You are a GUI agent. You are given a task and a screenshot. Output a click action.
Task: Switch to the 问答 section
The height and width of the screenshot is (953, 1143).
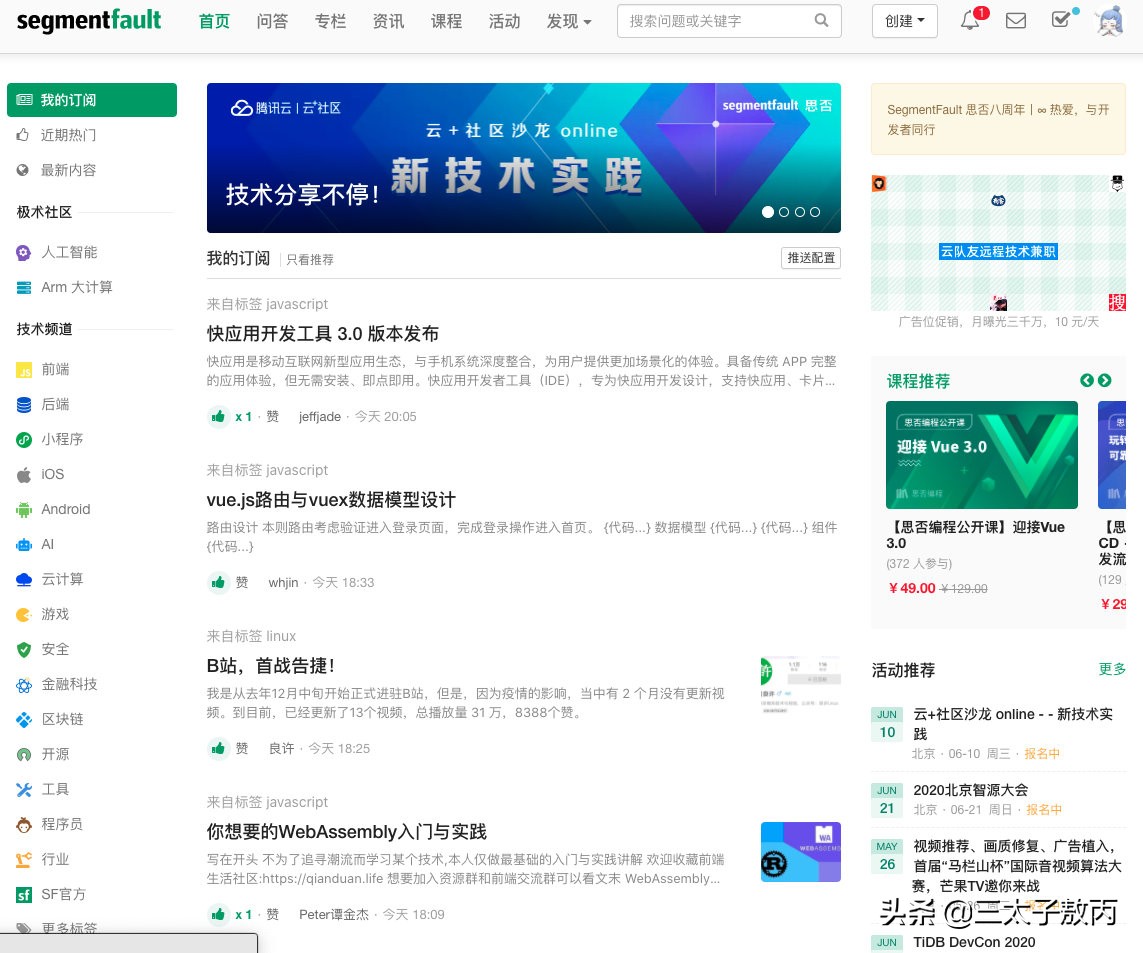[x=272, y=21]
